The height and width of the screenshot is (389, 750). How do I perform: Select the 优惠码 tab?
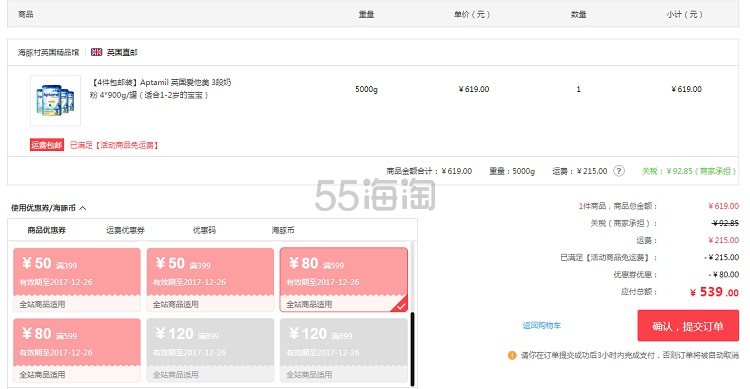pos(204,230)
